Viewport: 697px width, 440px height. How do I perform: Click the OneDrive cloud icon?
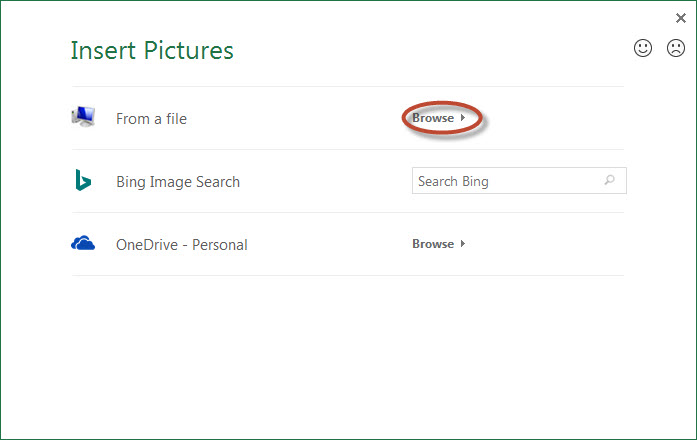pyautogui.click(x=83, y=244)
